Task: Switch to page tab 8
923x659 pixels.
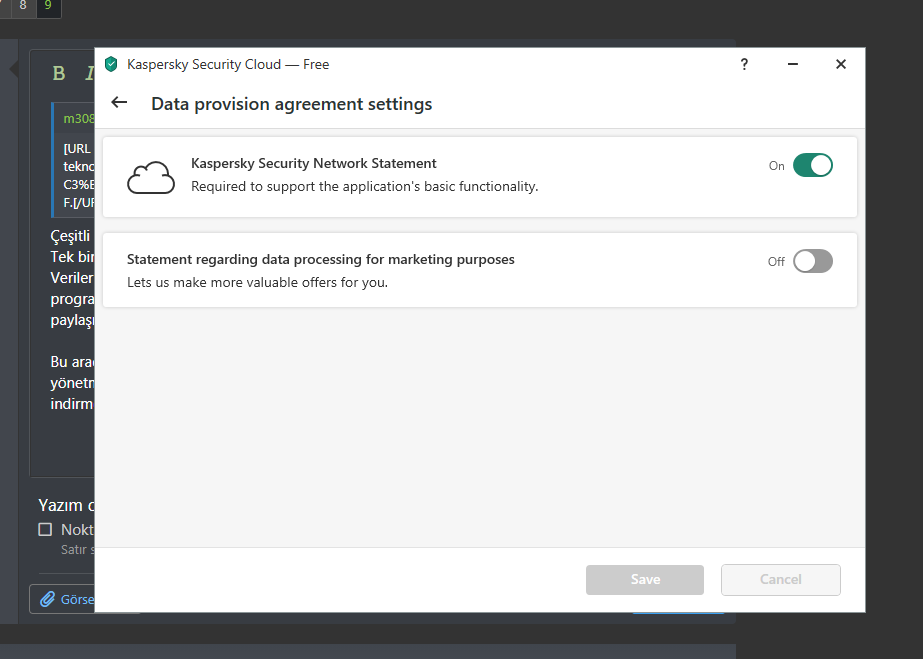Action: tap(23, 6)
